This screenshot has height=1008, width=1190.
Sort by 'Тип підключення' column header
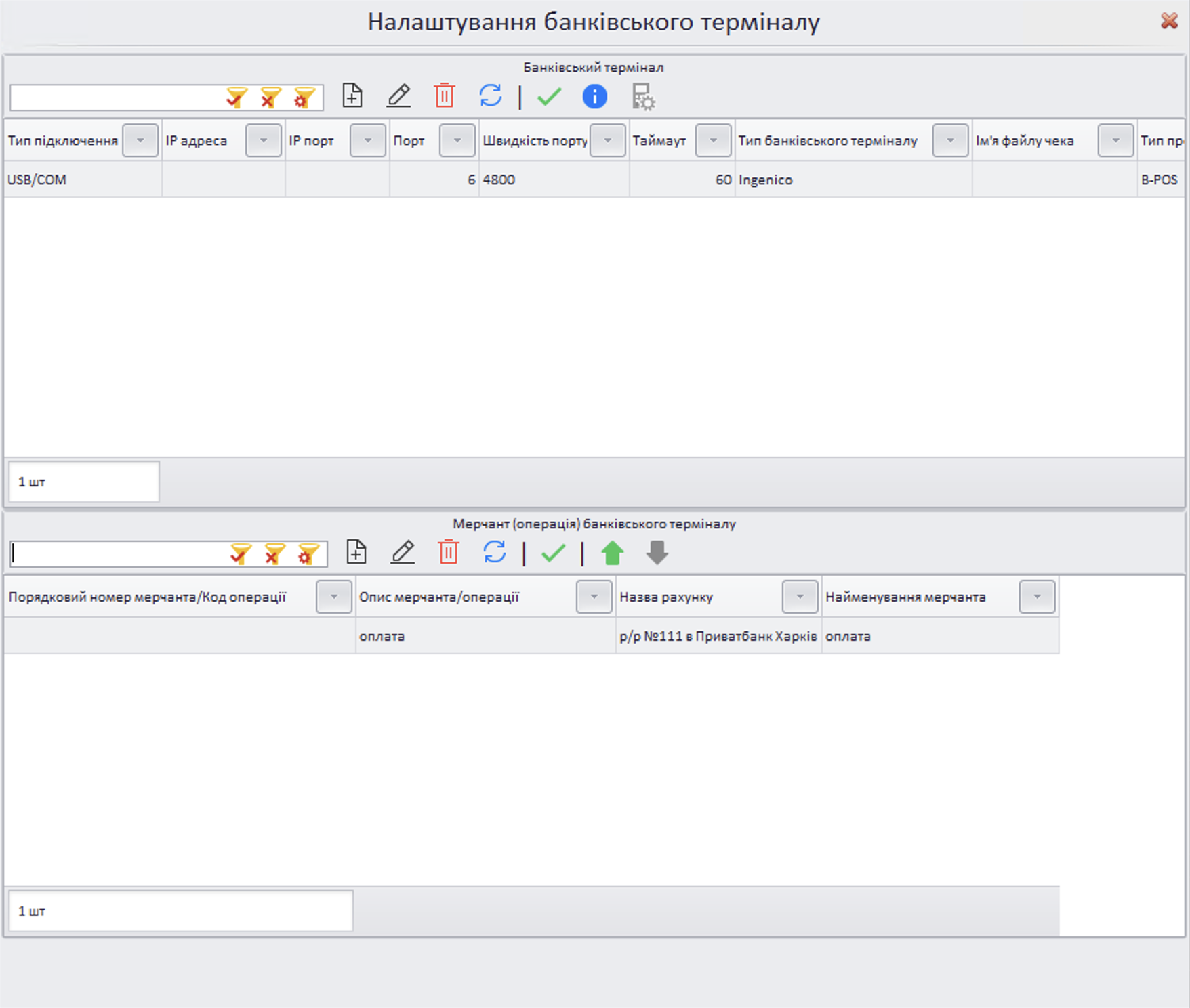(x=63, y=141)
